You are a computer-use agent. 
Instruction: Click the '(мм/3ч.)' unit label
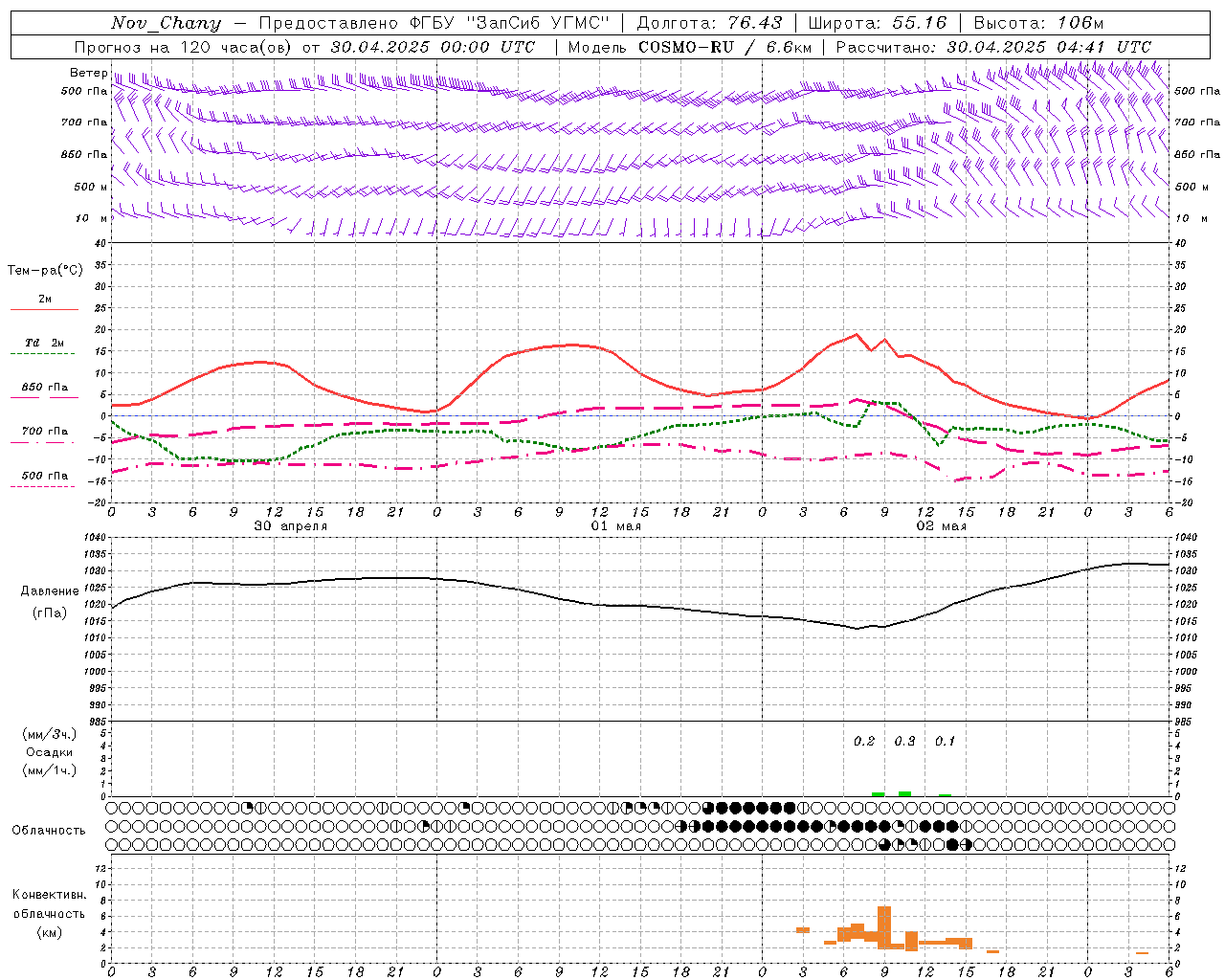coord(50,734)
